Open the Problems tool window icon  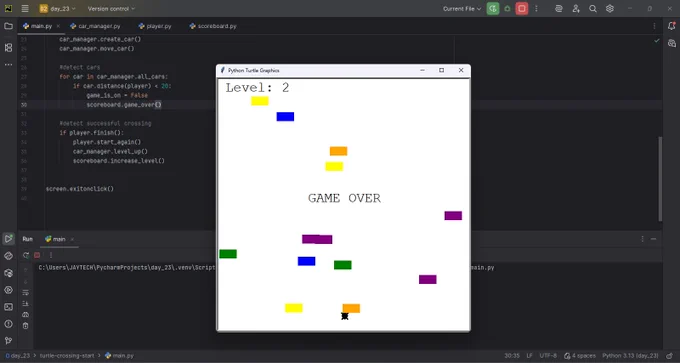[8, 324]
